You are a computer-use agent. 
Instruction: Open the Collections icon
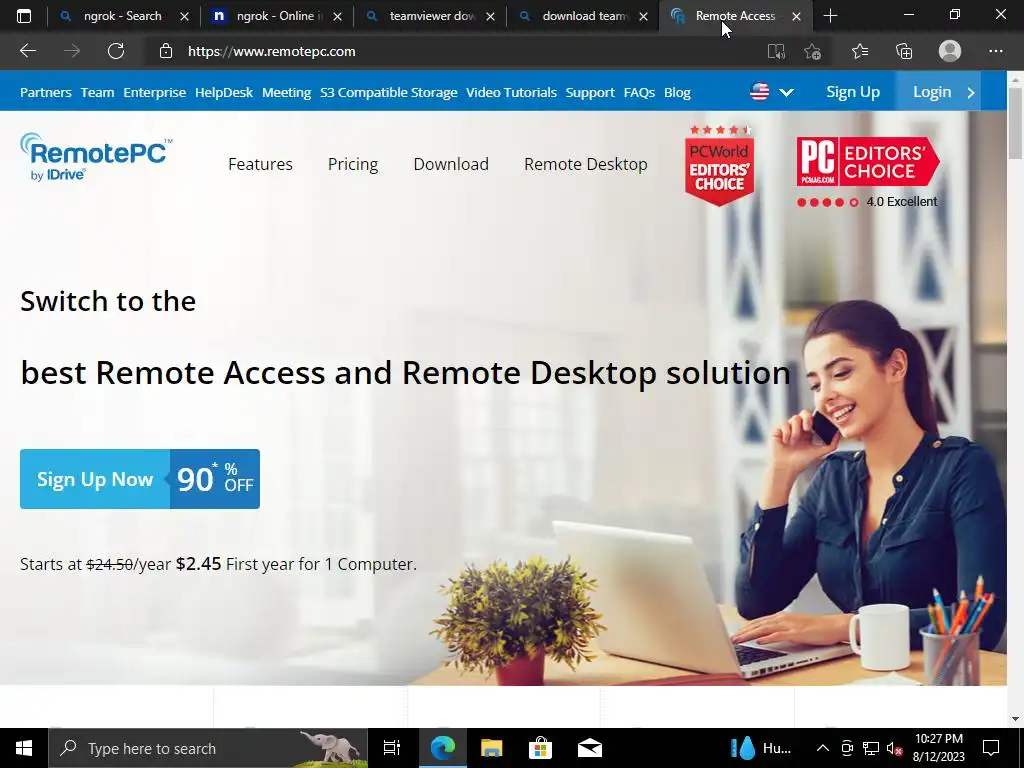click(904, 51)
